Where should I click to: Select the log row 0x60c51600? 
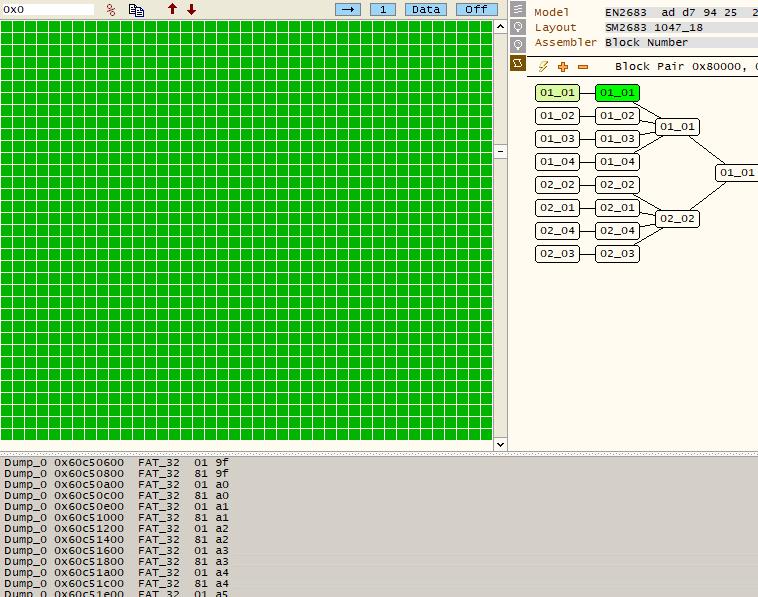pyautogui.click(x=116, y=551)
